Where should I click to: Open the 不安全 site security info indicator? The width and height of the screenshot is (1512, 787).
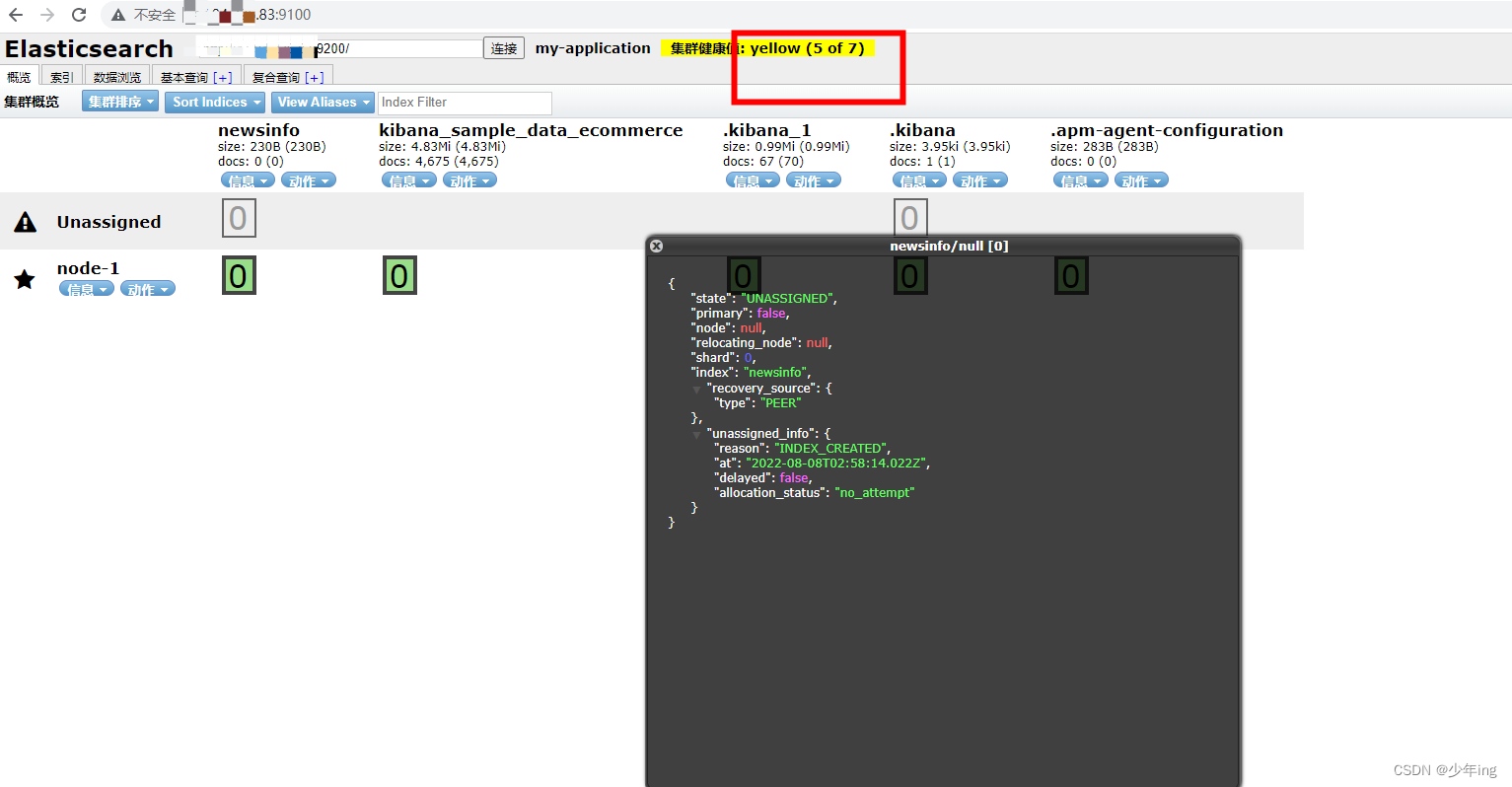pyautogui.click(x=117, y=14)
